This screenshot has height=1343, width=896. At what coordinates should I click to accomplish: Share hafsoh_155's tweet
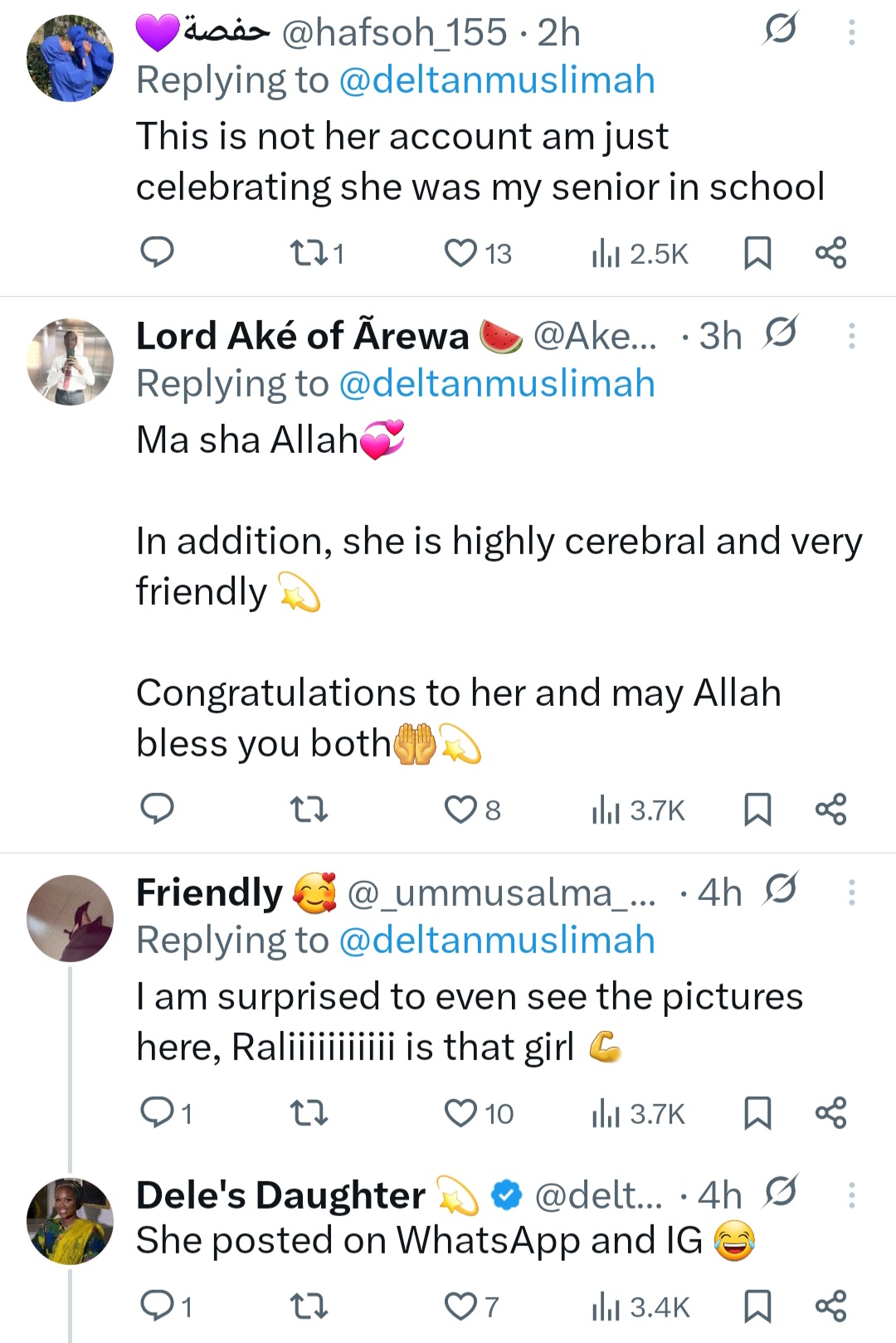tap(830, 252)
